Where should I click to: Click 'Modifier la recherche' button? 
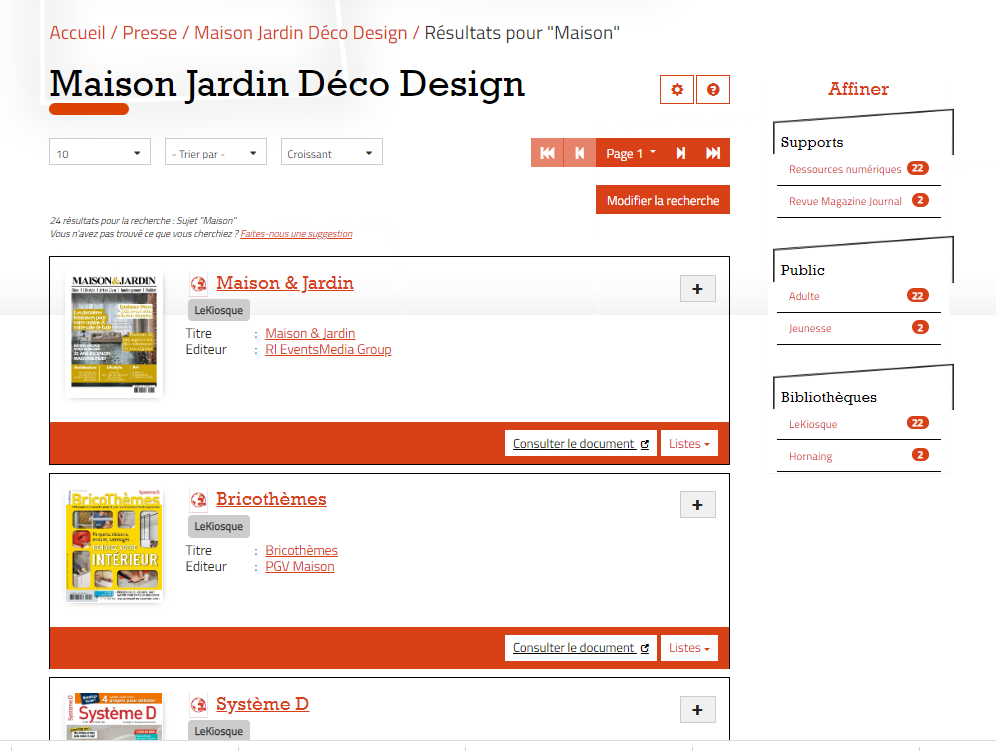pos(663,200)
